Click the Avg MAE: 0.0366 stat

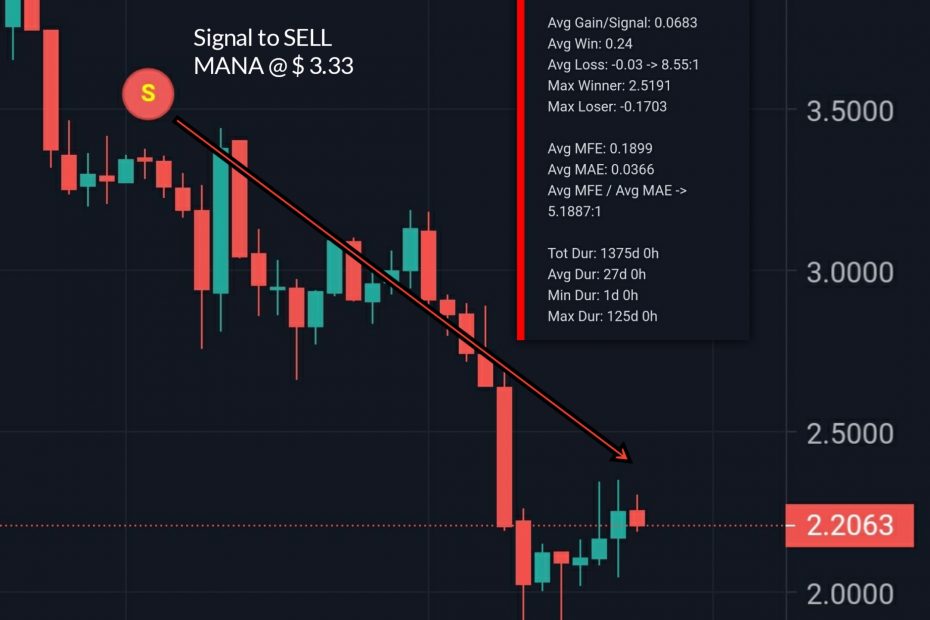(x=601, y=169)
